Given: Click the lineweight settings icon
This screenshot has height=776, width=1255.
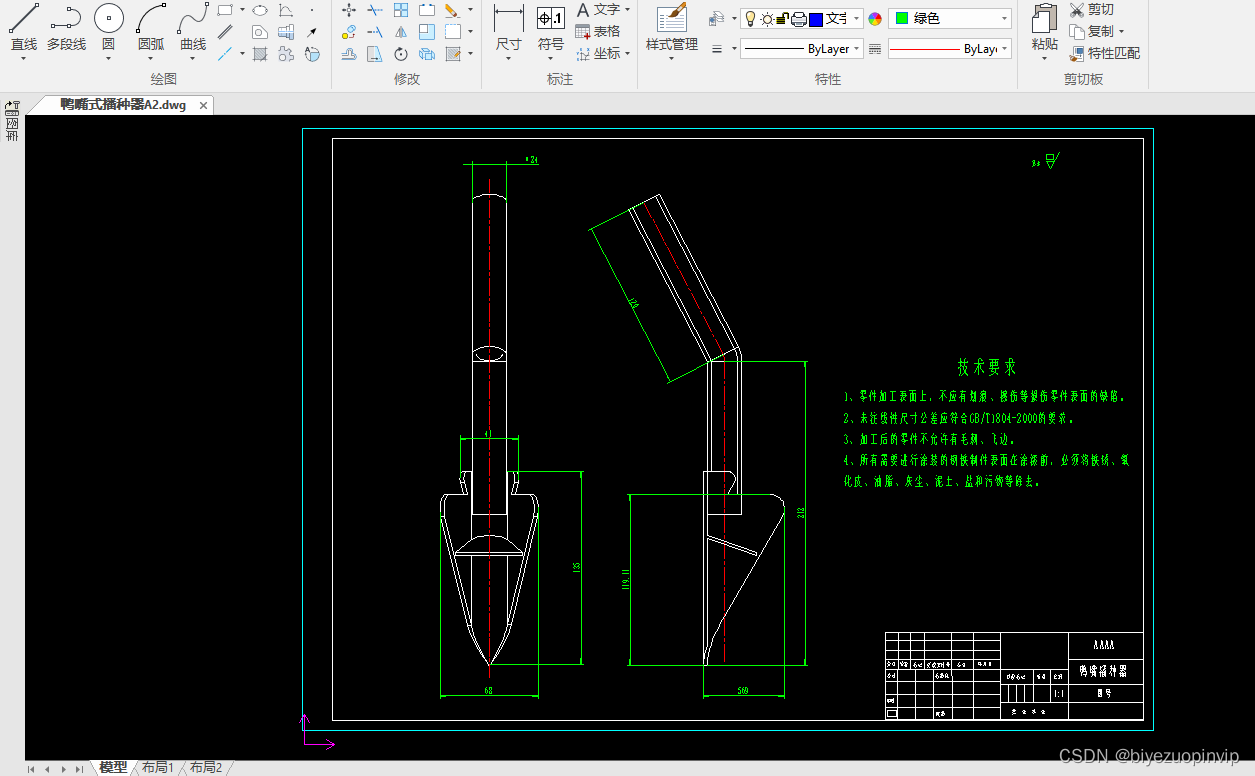Looking at the screenshot, I should pyautogui.click(x=716, y=48).
